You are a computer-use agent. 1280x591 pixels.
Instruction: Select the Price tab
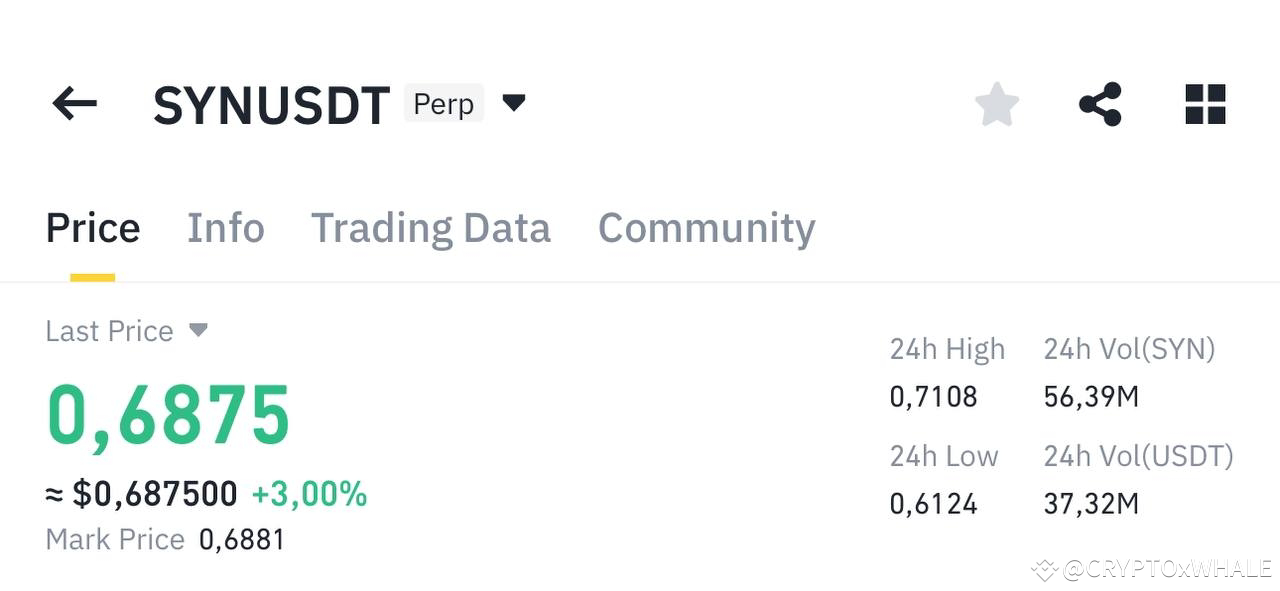(x=92, y=228)
